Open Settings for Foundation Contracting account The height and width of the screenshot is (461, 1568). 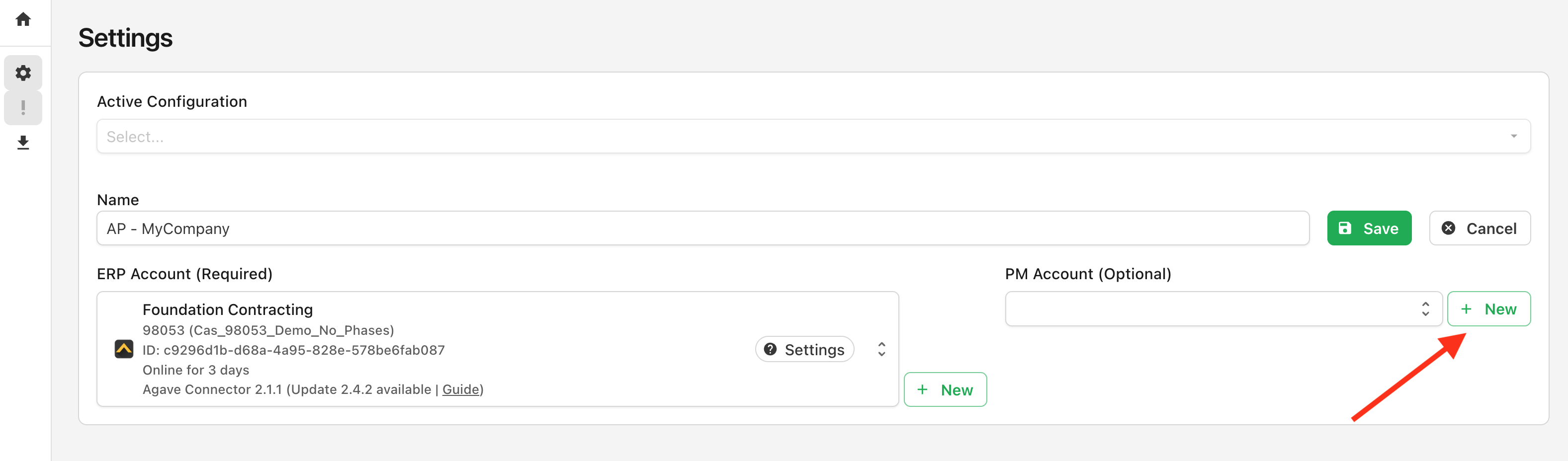[x=805, y=349]
